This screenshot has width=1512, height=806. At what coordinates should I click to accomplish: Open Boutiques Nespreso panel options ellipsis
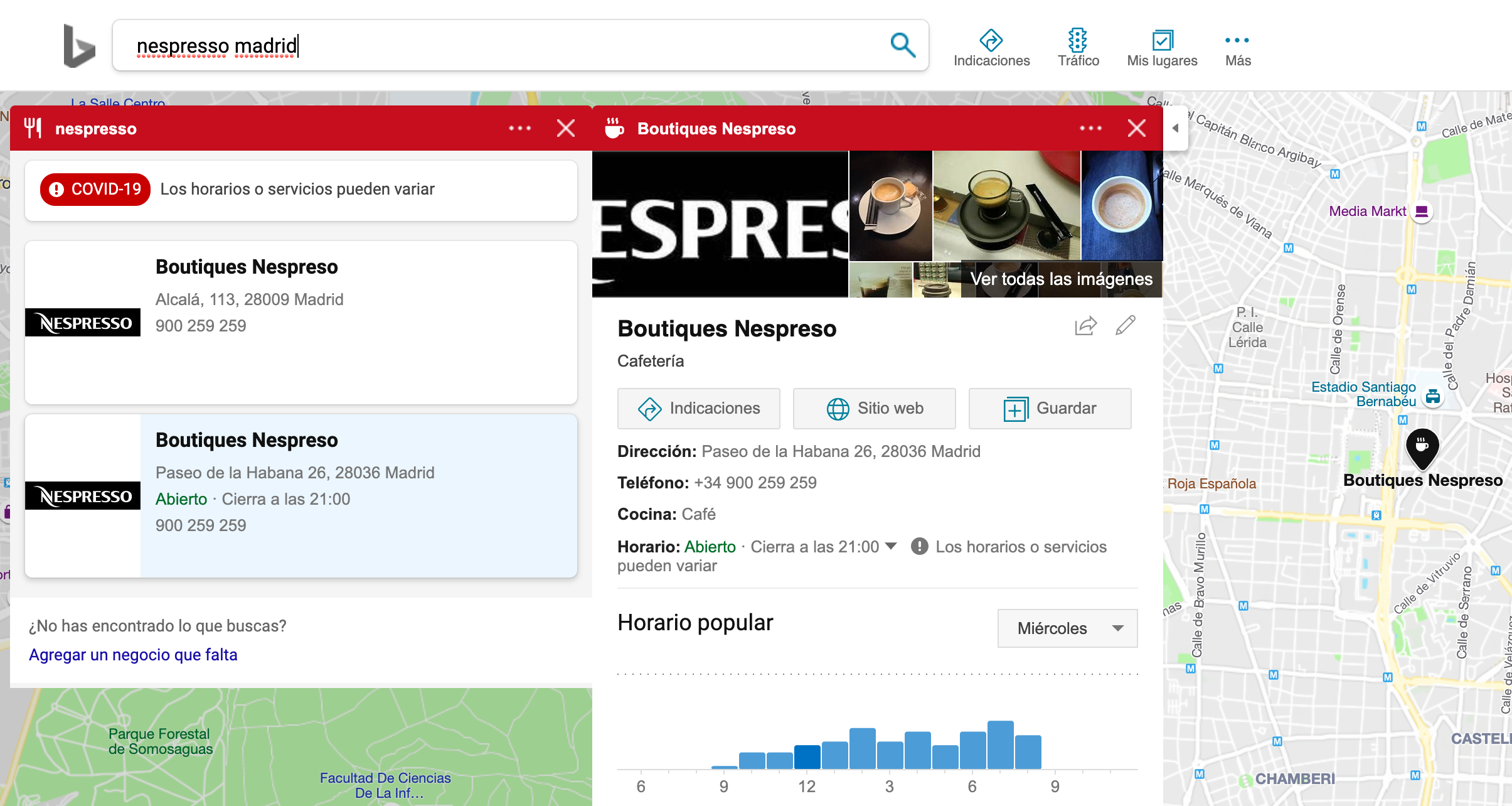[1091, 128]
